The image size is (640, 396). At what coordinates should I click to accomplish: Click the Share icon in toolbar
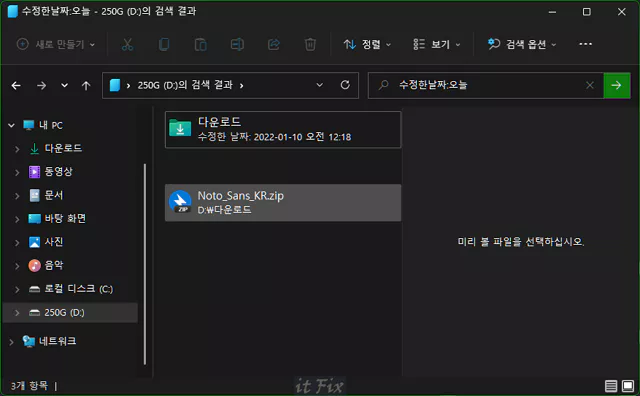tap(274, 44)
